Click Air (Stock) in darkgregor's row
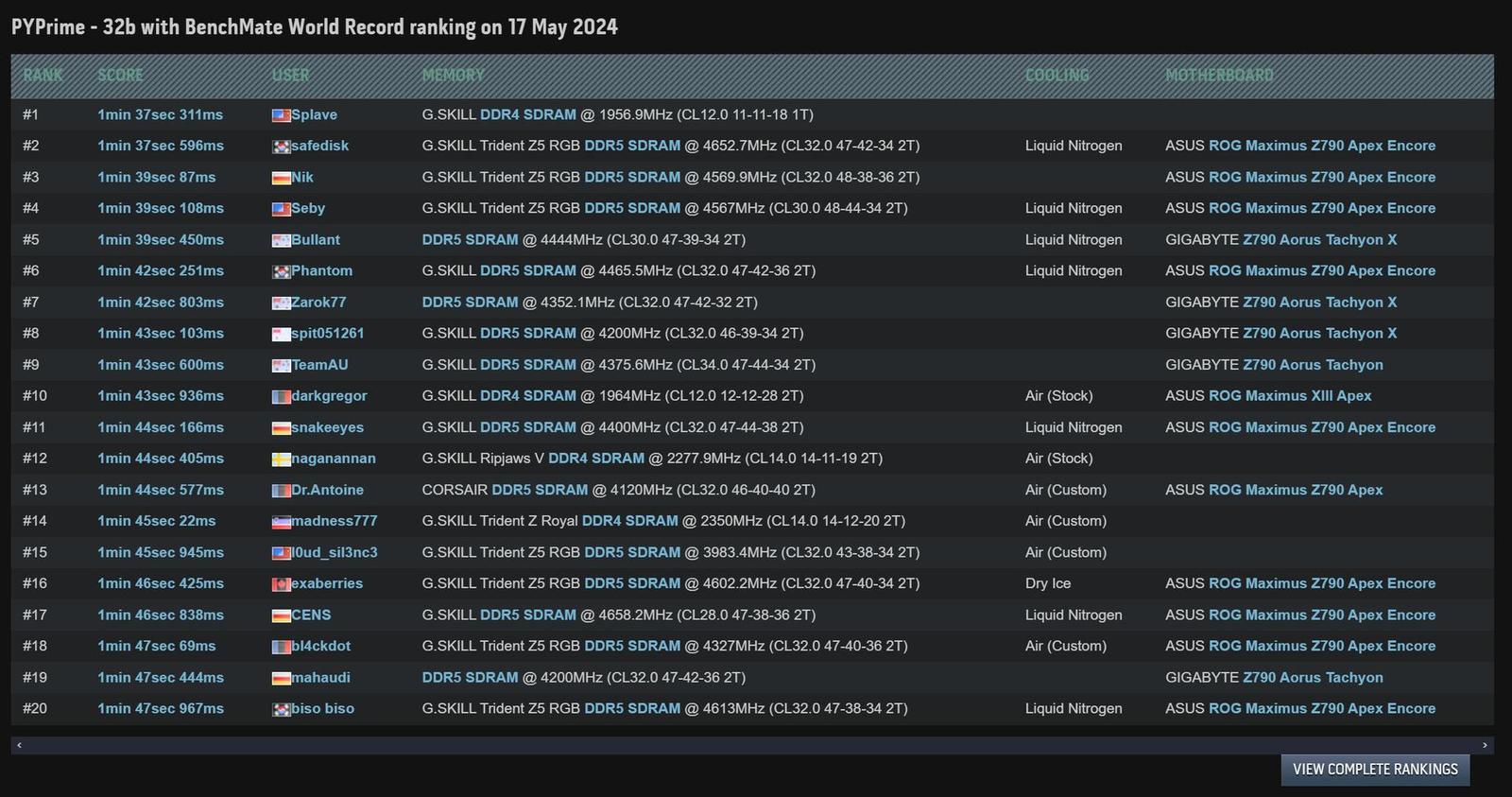This screenshot has width=1512, height=797. [1058, 395]
